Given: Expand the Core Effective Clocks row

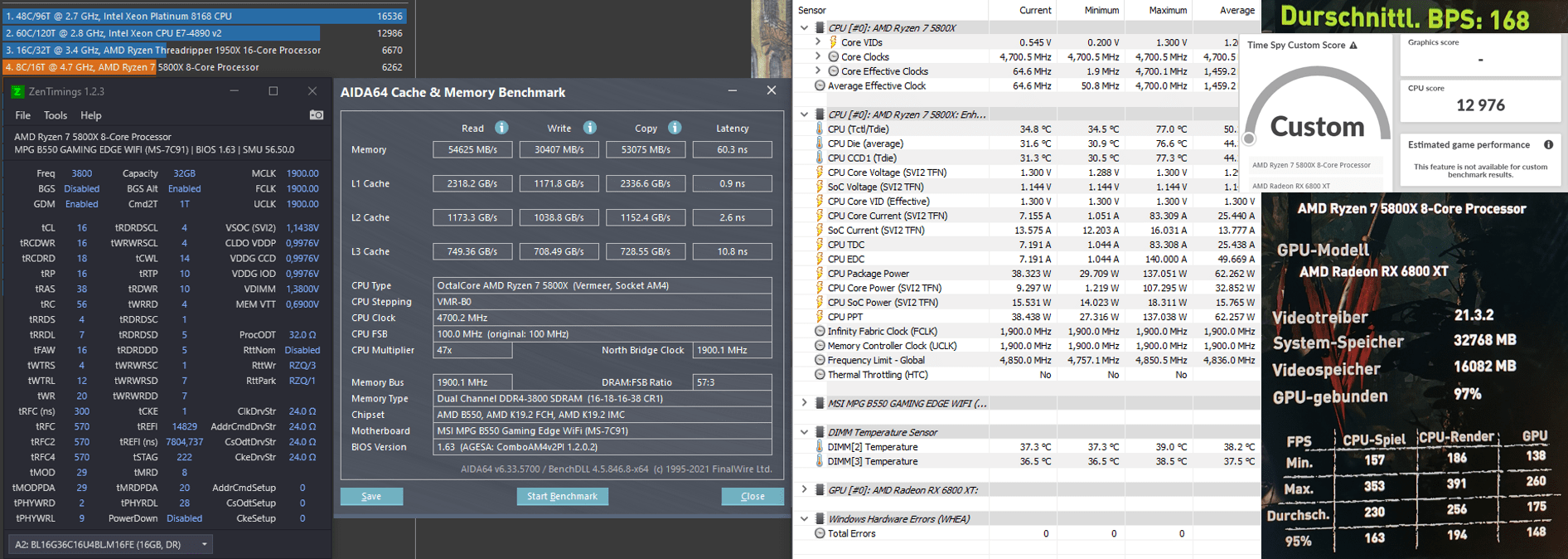Looking at the screenshot, I should pyautogui.click(x=818, y=71).
